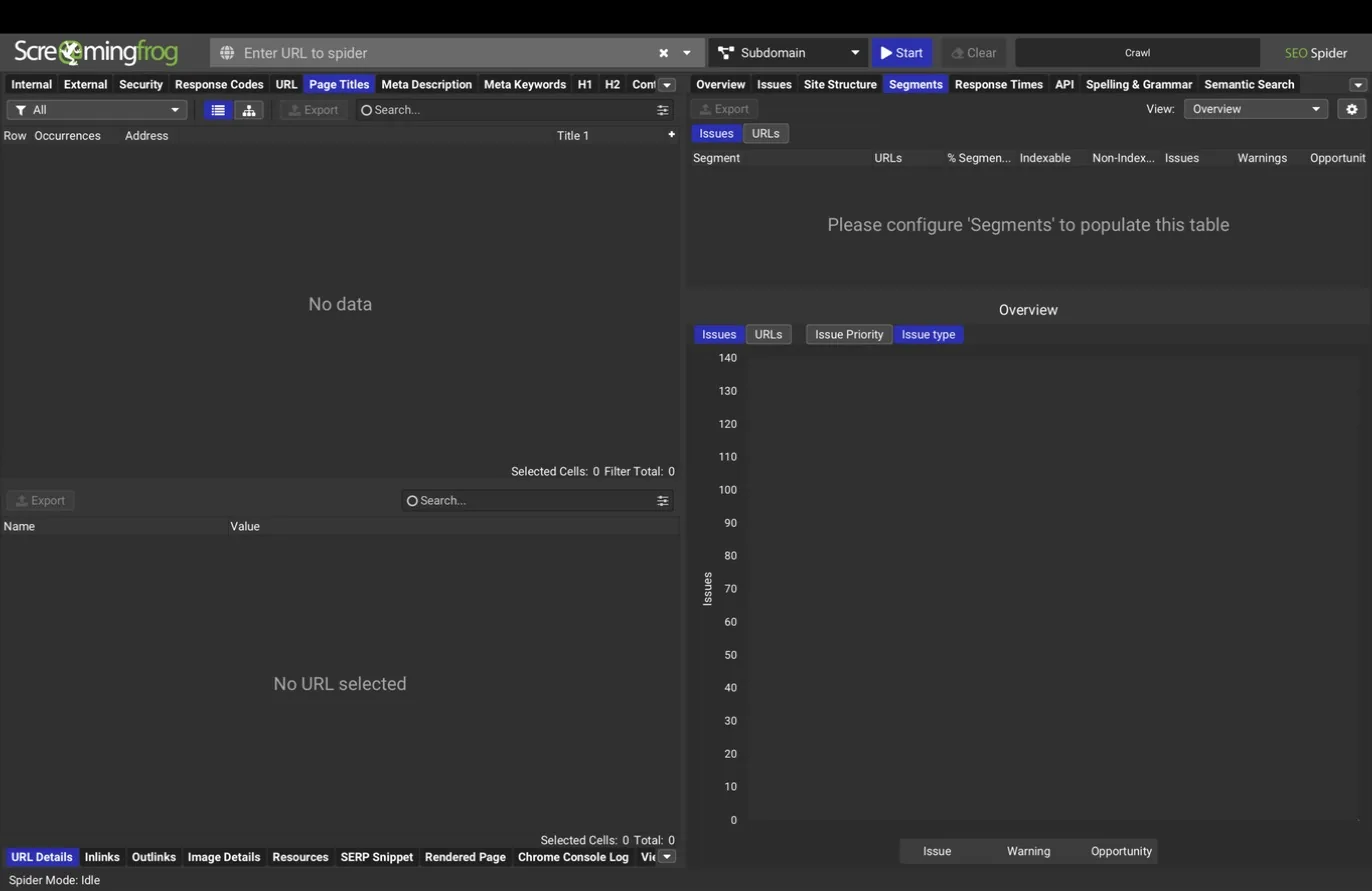Click the Screaming Frog logo
The height and width of the screenshot is (891, 1372).
coord(96,52)
